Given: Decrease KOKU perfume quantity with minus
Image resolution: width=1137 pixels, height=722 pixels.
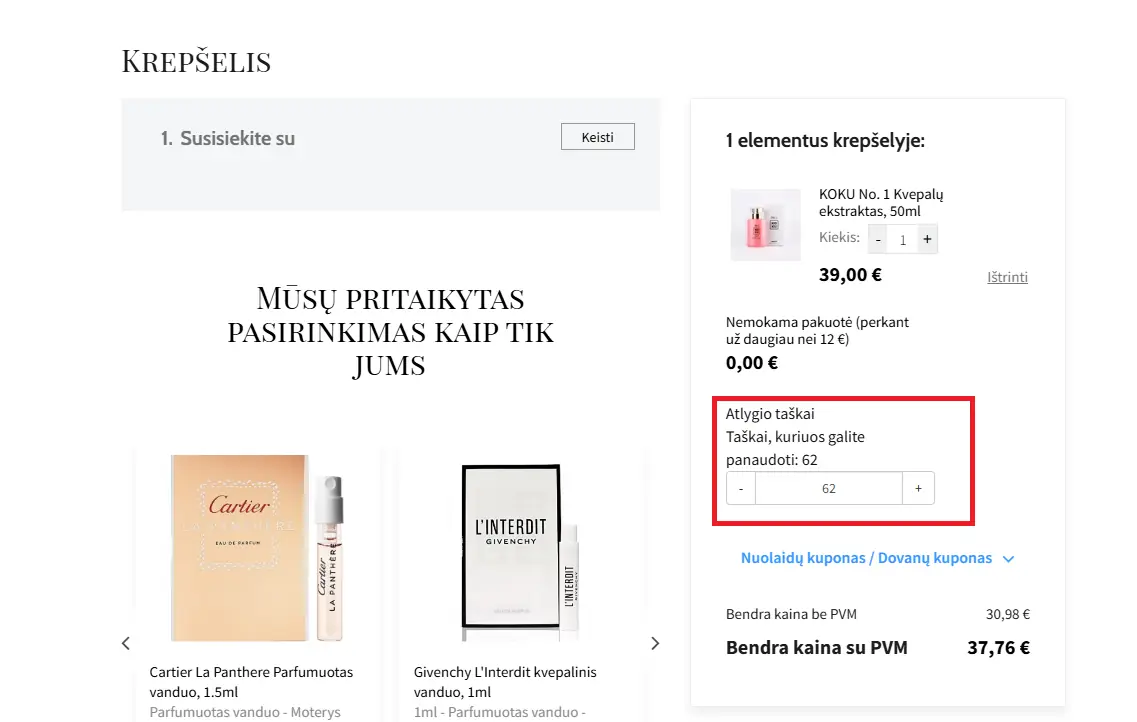Looking at the screenshot, I should pyautogui.click(x=877, y=239).
